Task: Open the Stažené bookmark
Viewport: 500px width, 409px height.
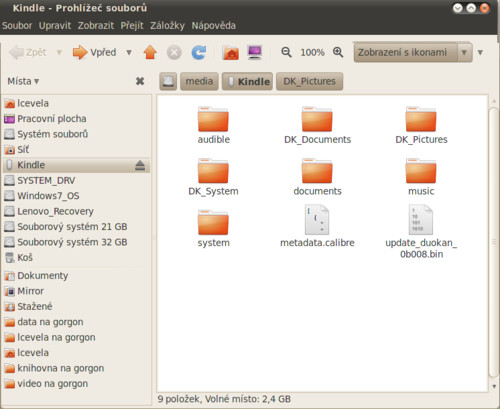Action: point(77,306)
